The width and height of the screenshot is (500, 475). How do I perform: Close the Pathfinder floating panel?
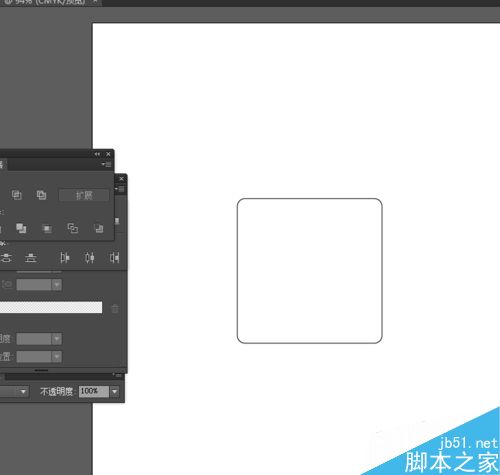108,154
